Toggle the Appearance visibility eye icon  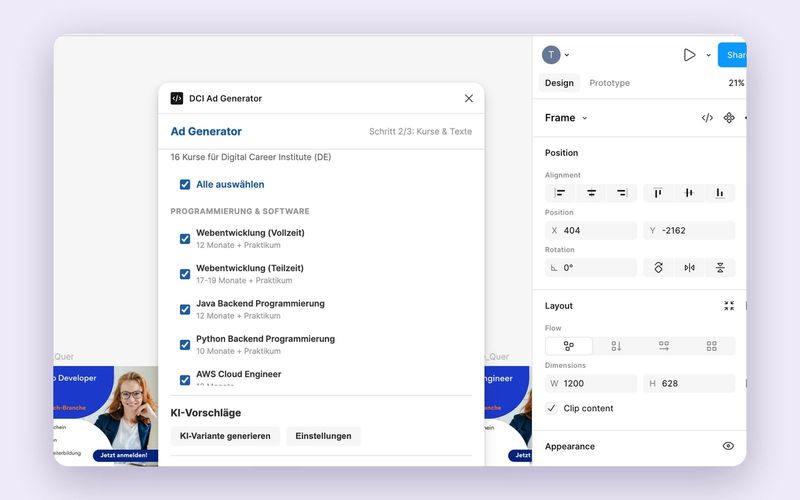[x=728, y=446]
